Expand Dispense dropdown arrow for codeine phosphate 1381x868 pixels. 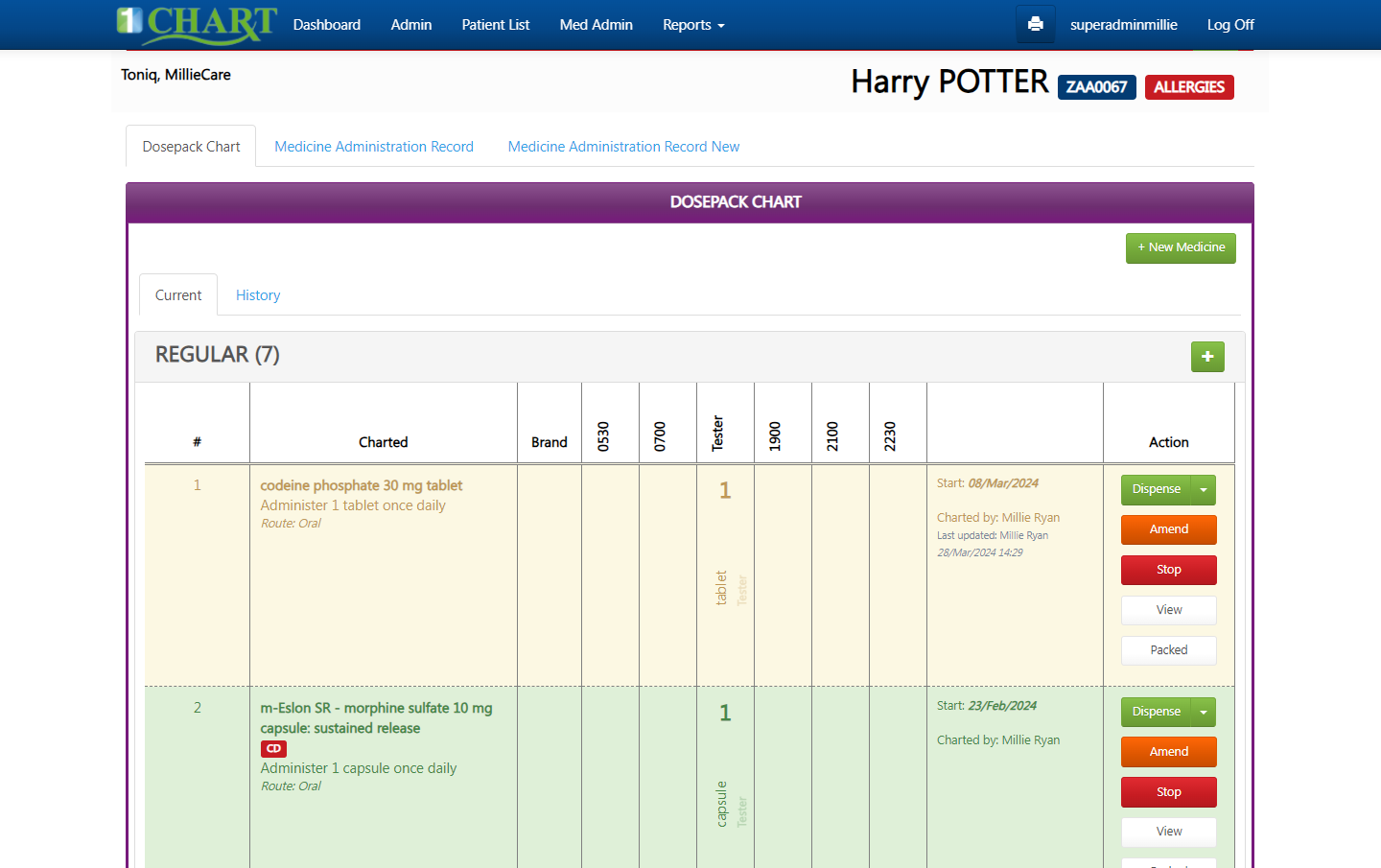tap(1204, 490)
